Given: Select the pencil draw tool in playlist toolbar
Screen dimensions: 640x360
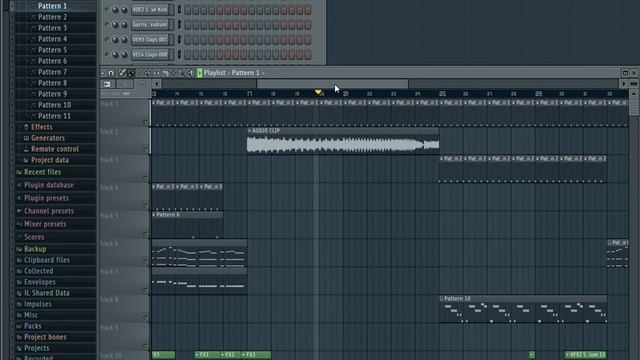Looking at the screenshot, I should (x=122, y=73).
